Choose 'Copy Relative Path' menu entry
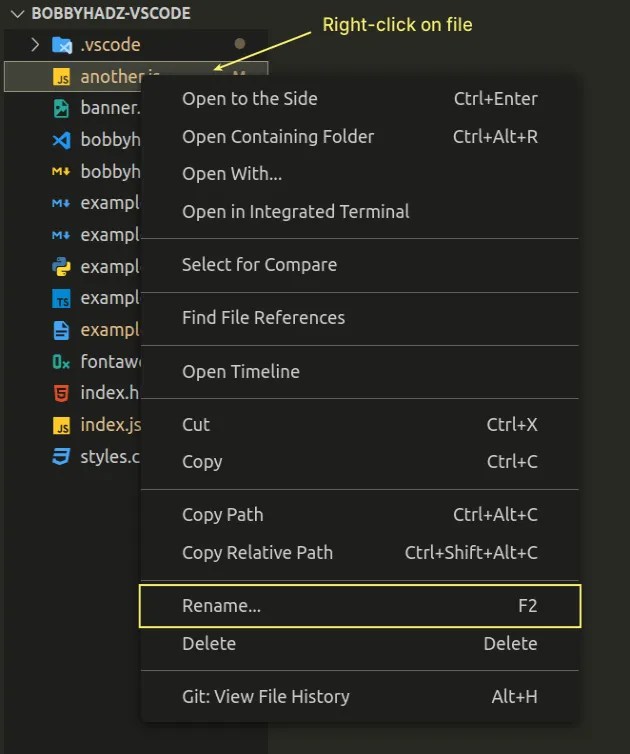 point(360,553)
